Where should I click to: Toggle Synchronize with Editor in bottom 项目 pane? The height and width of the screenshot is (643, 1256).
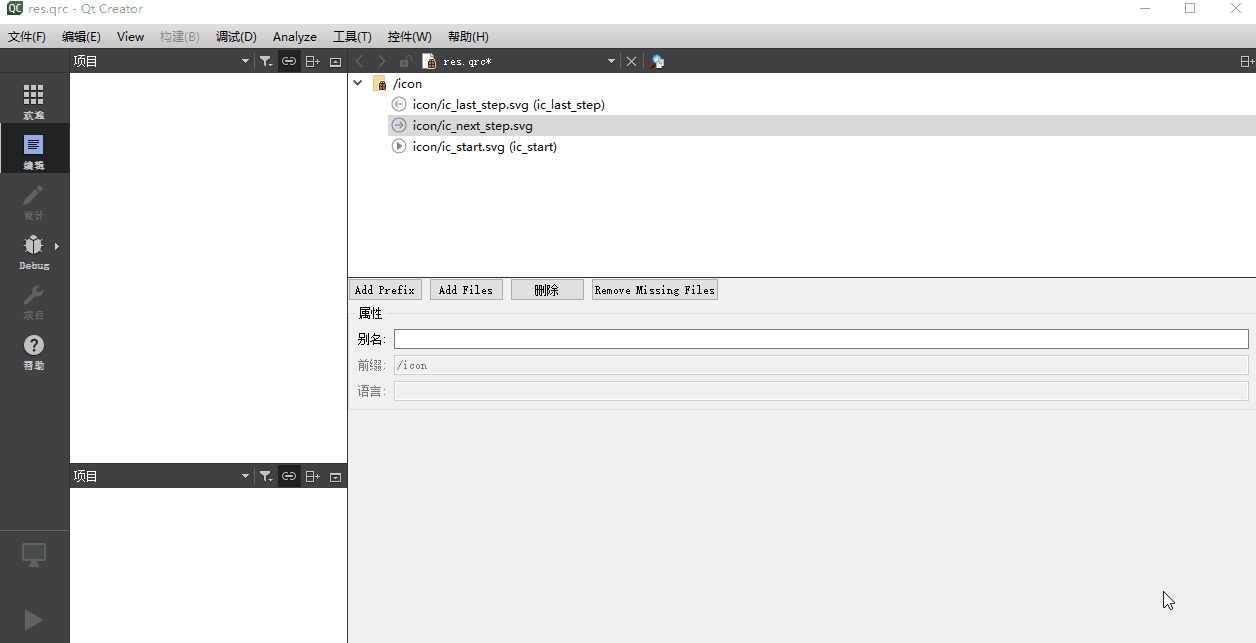[289, 477]
